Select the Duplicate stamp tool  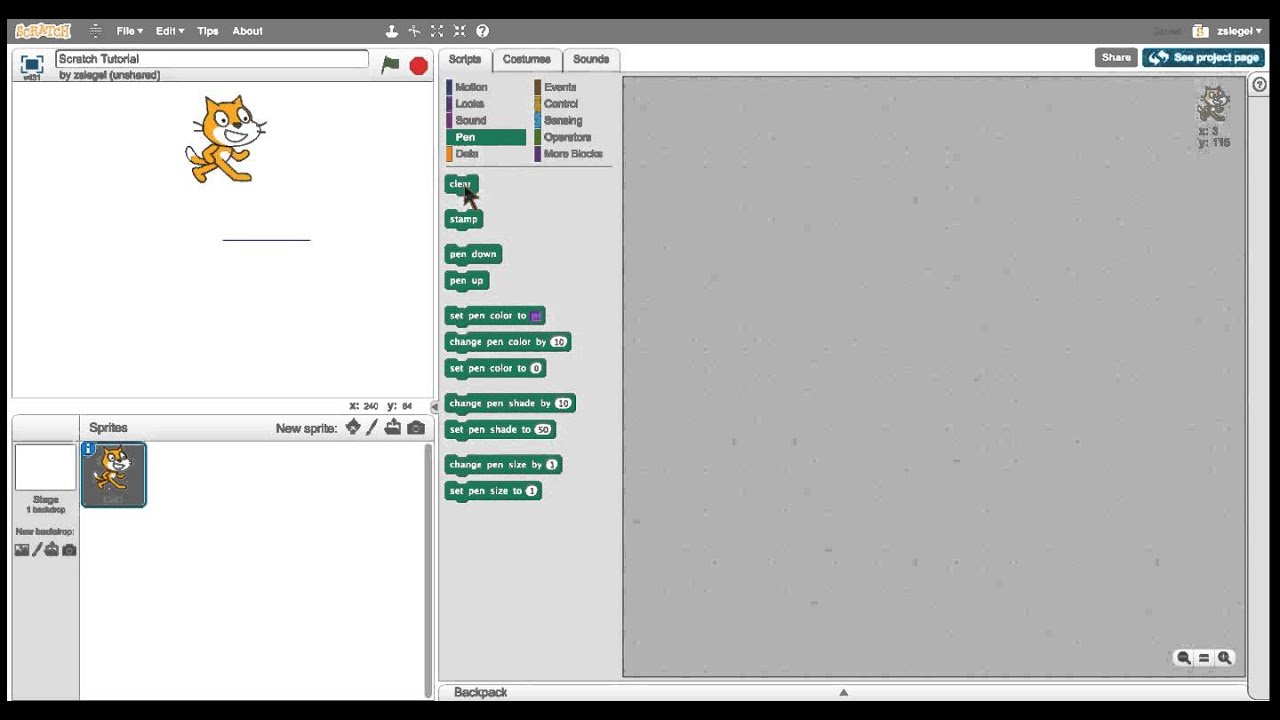click(x=392, y=31)
